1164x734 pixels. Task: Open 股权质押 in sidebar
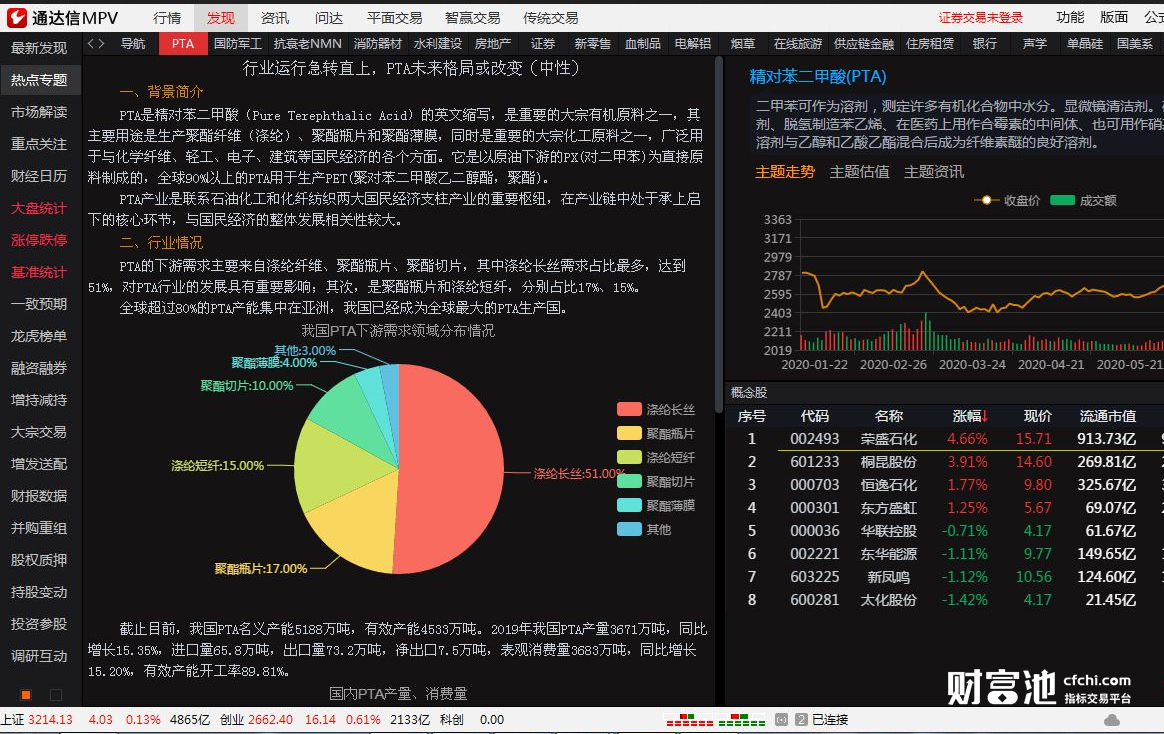[39, 560]
